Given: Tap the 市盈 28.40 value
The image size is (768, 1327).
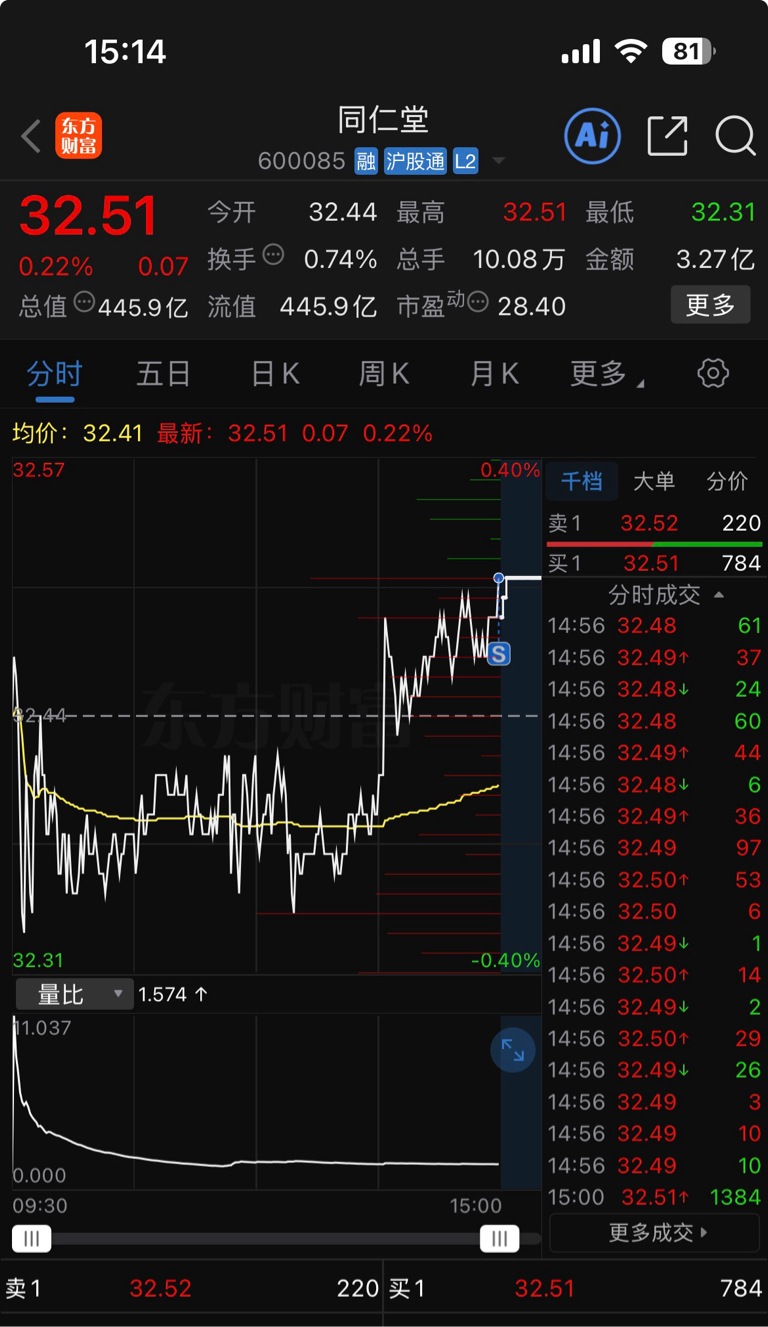Looking at the screenshot, I should click(532, 306).
